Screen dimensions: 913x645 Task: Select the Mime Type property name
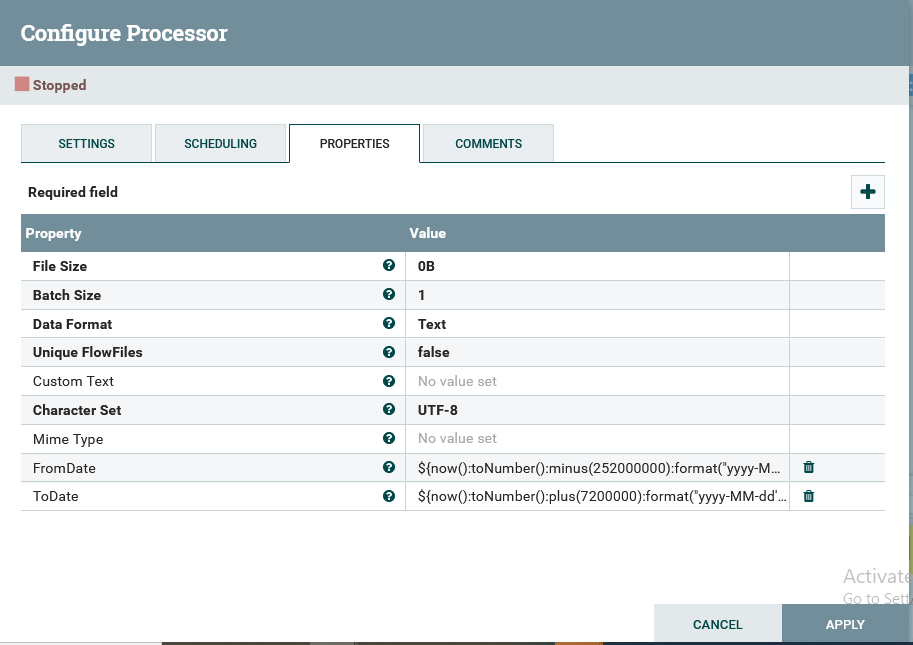[x=68, y=439]
